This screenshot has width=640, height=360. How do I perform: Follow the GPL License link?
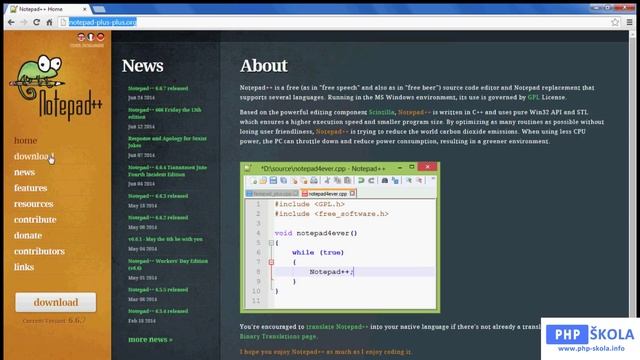533,97
